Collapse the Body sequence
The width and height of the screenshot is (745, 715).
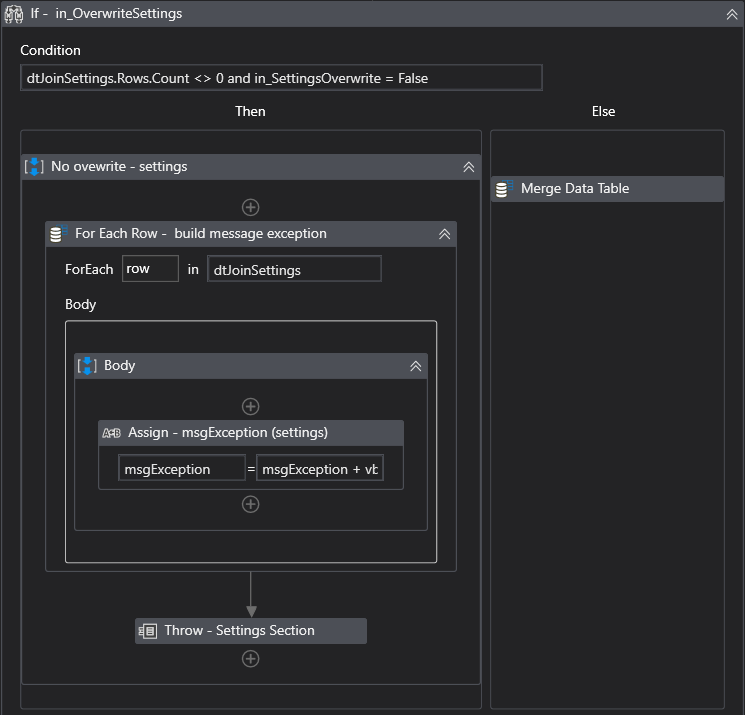pyautogui.click(x=416, y=366)
